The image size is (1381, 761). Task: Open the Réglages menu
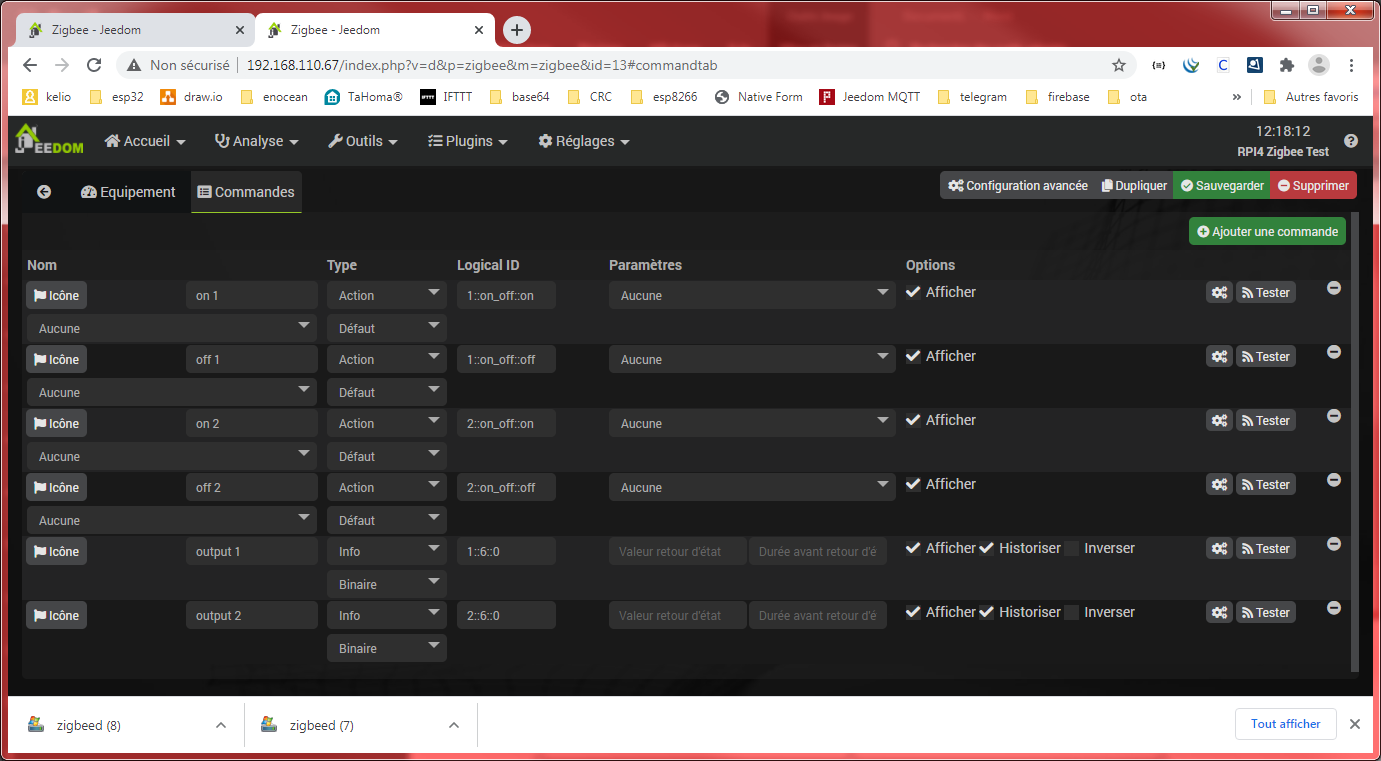(x=584, y=141)
